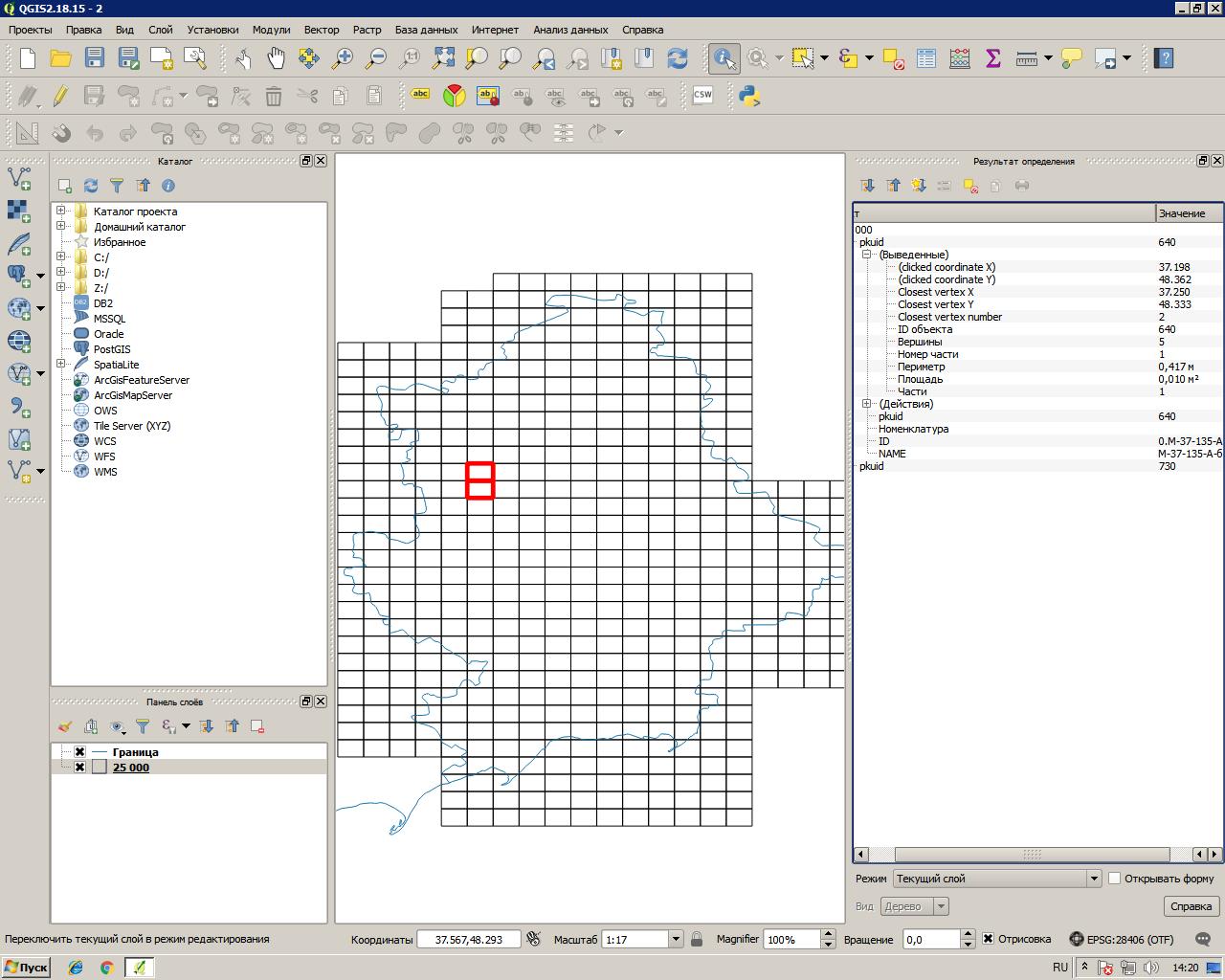1225x980 pixels.
Task: Toggle visibility of the 25 000 layer
Action: (80, 768)
